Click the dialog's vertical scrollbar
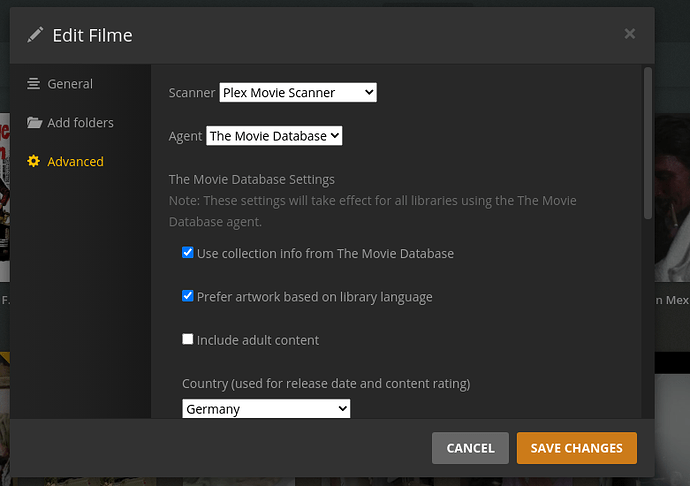This screenshot has width=690, height=486. click(648, 140)
